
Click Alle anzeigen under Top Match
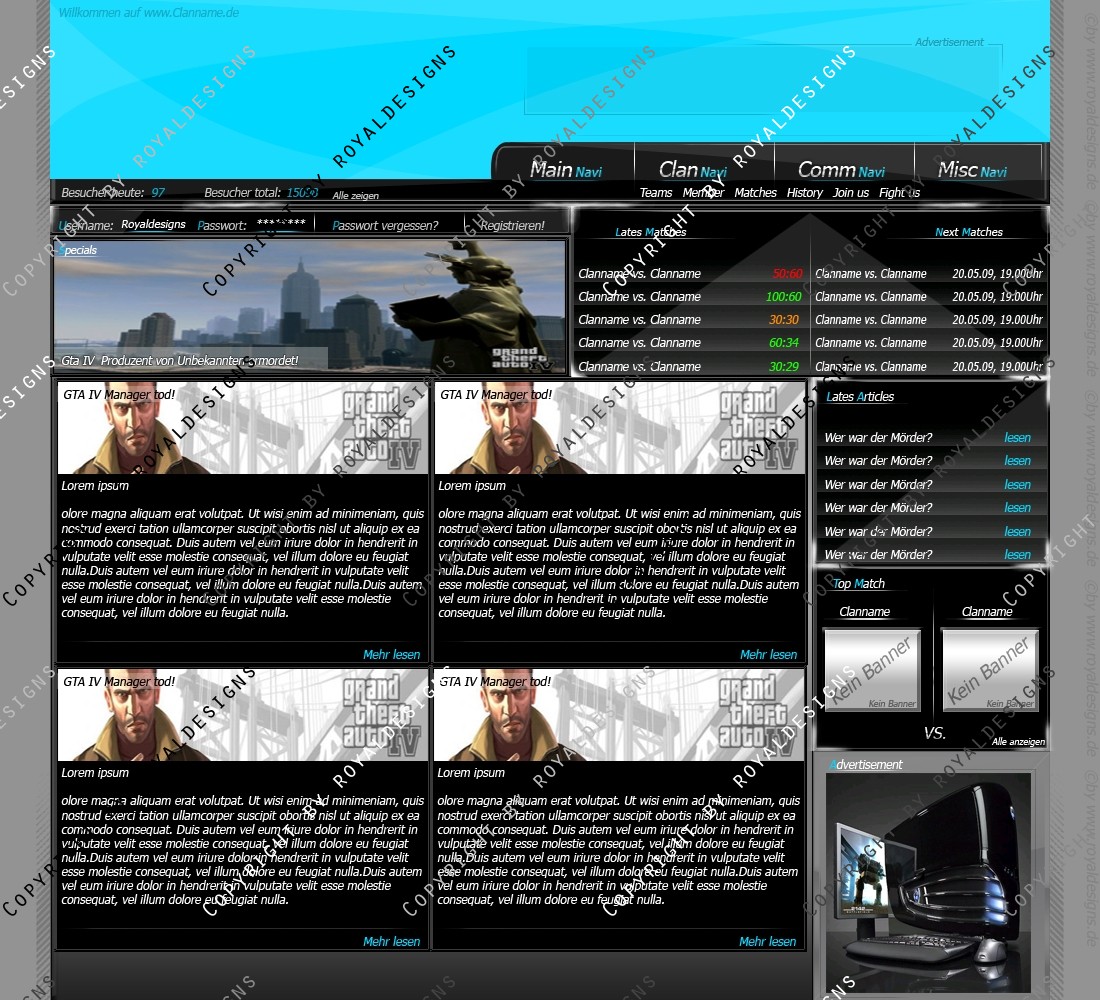click(x=1018, y=742)
